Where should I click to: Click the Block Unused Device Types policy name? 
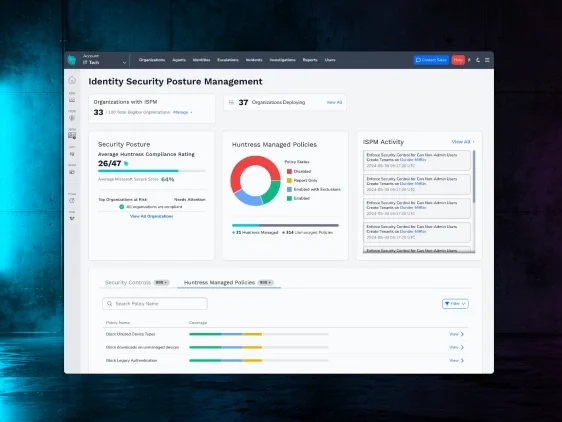130,334
